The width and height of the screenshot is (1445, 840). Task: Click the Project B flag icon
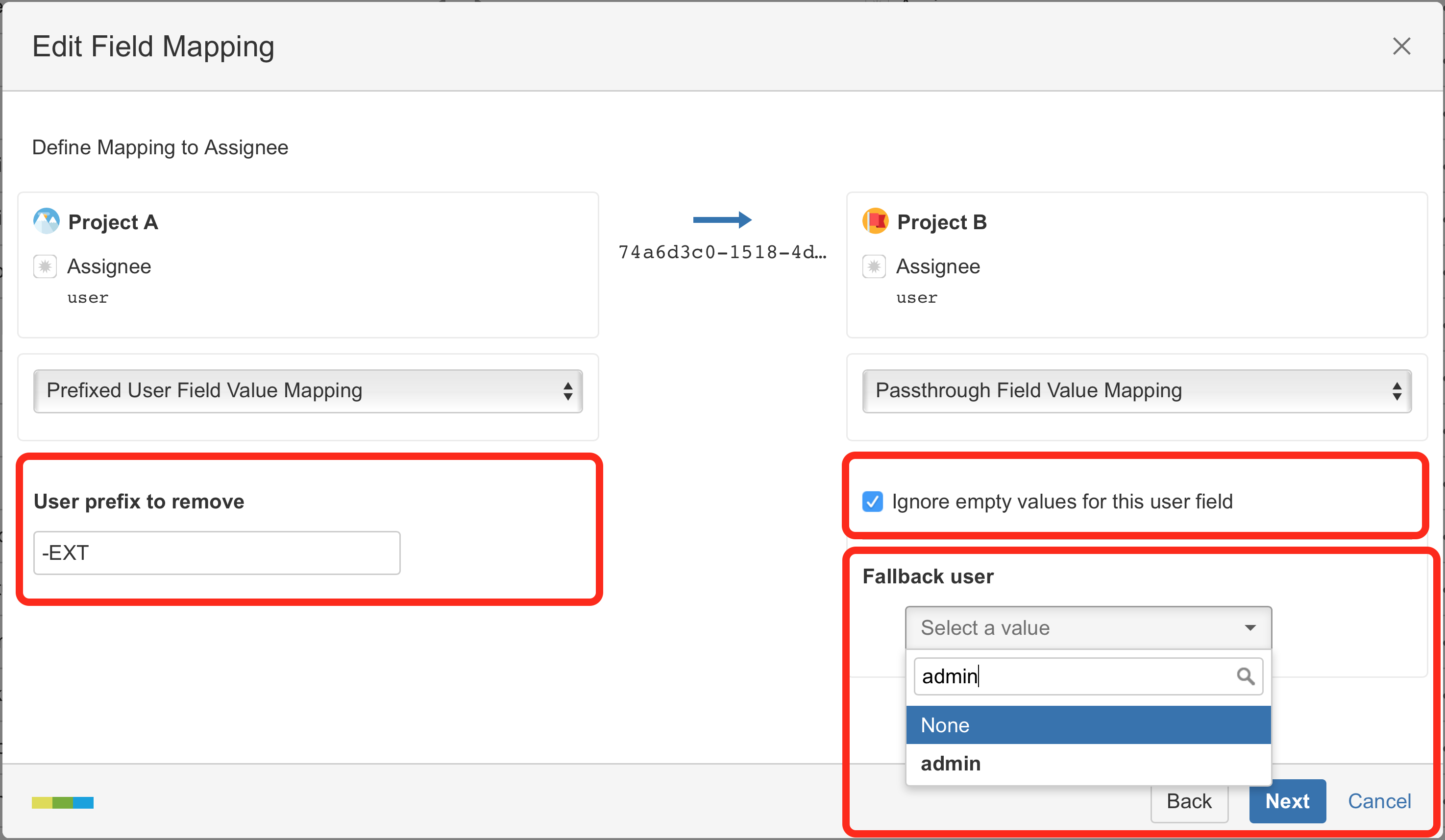[x=875, y=220]
